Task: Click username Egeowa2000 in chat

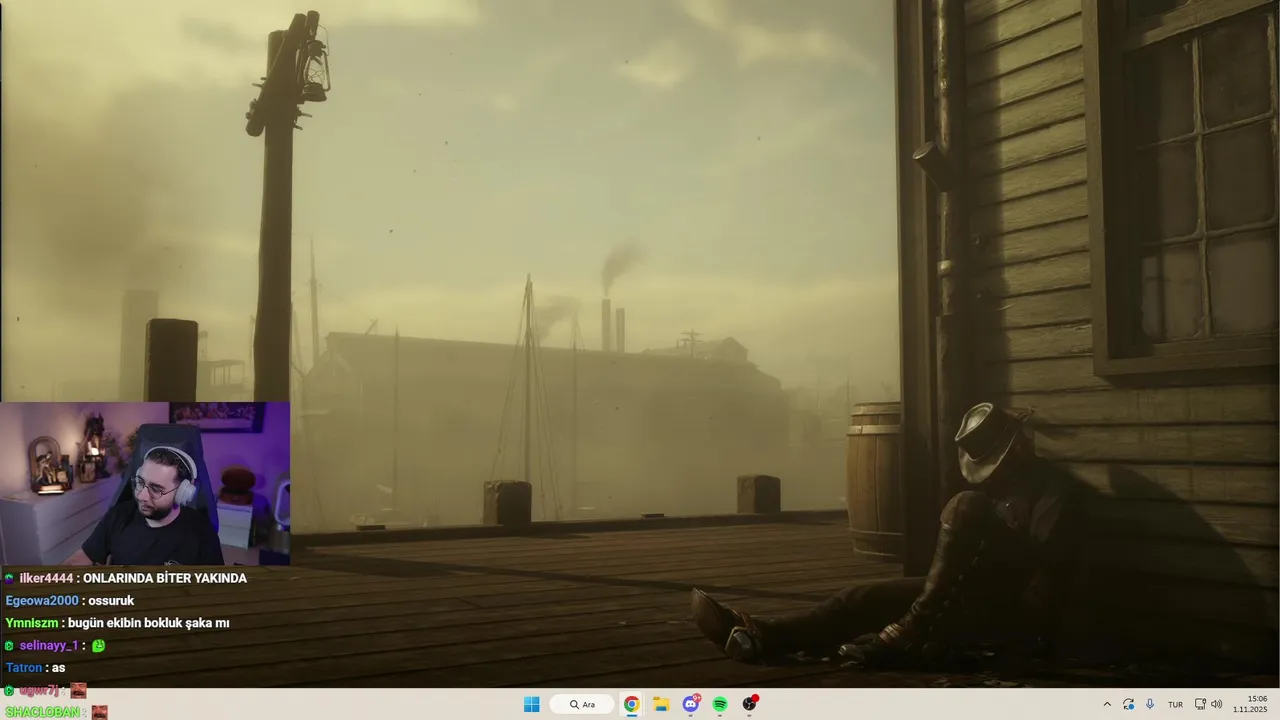Action: click(42, 600)
